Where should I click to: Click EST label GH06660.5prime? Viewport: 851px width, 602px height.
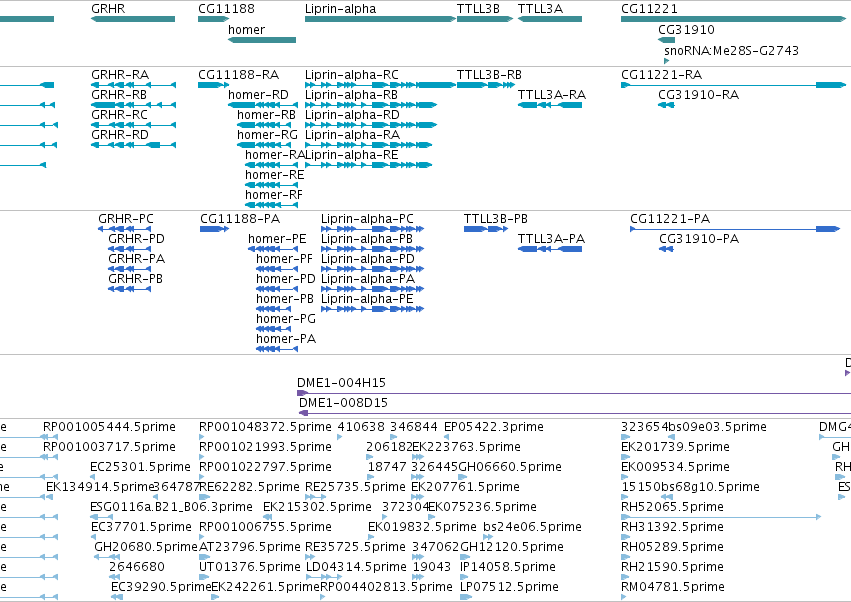click(510, 467)
